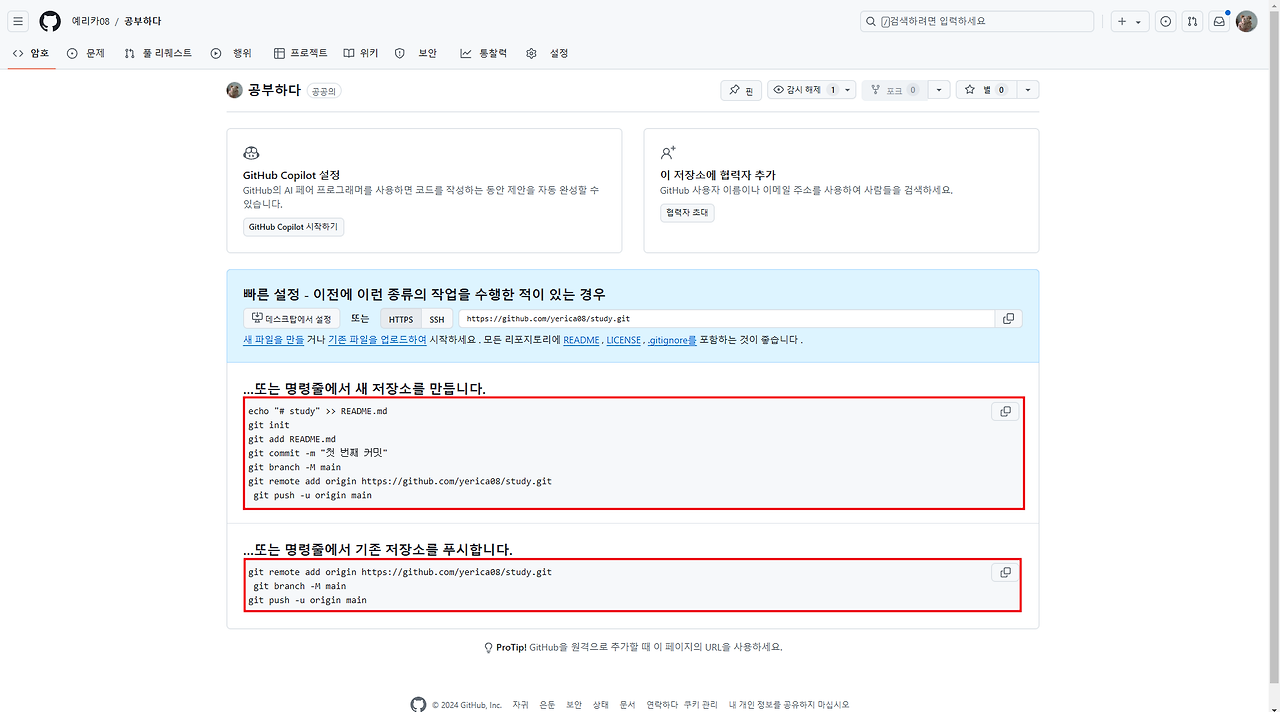
Task: Expand the watch options dropdown arrow
Action: 849,90
